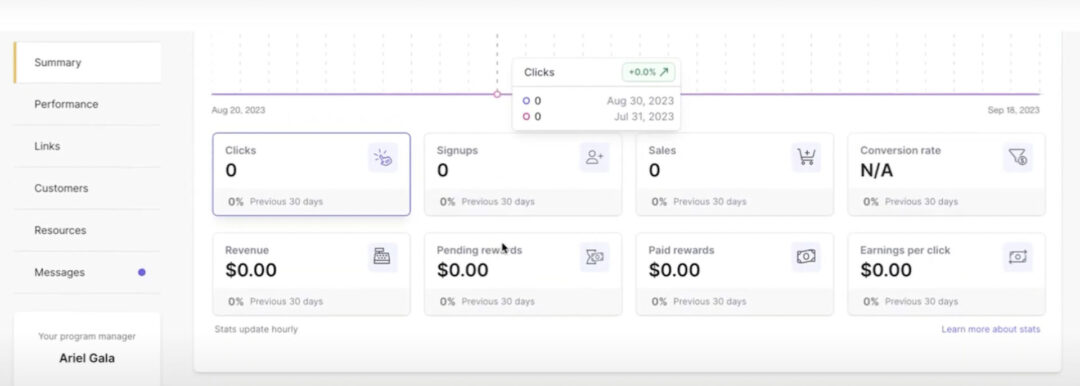This screenshot has width=1080, height=386.
Task: Select the Paid rewards metric card
Action: [735, 274]
